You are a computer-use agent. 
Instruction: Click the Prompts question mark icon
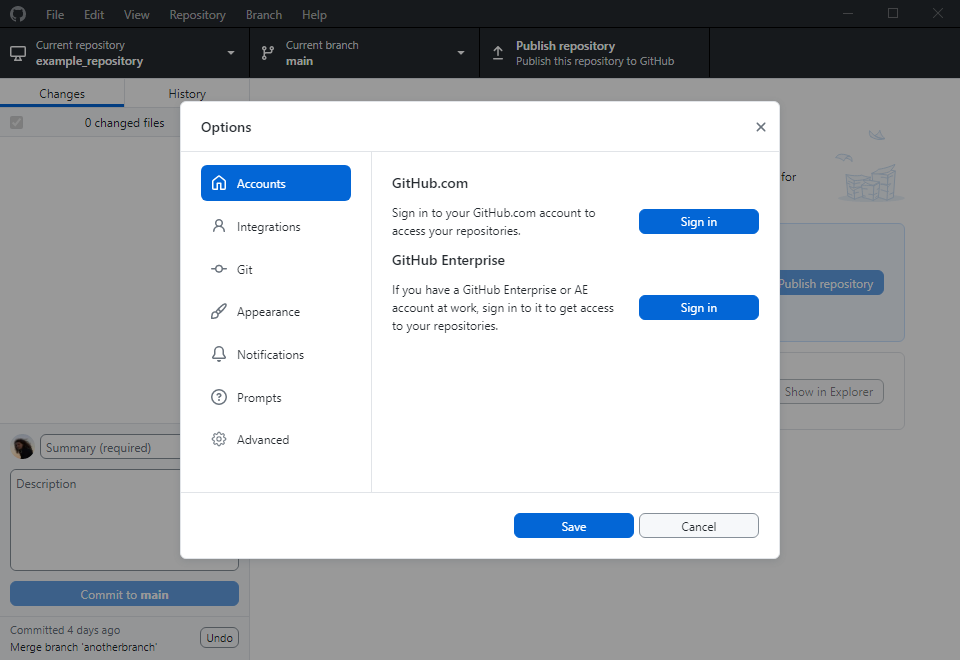tap(219, 397)
